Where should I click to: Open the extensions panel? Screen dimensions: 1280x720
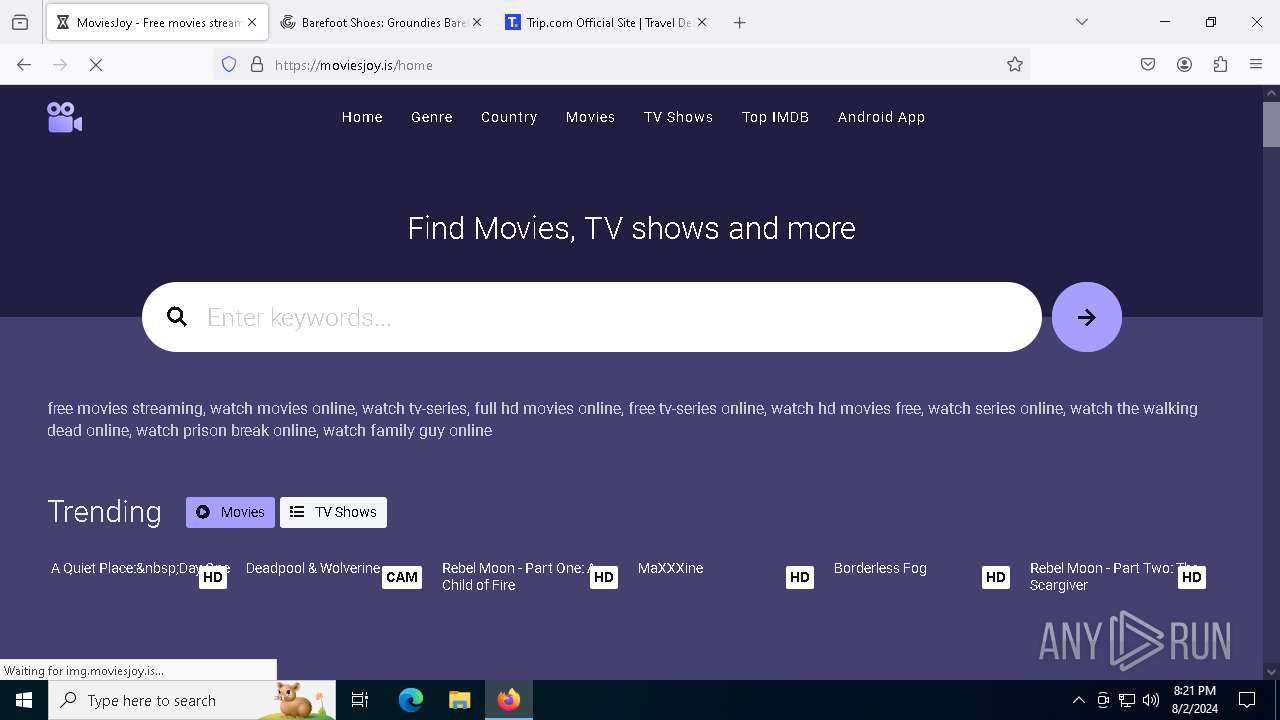tap(1220, 65)
